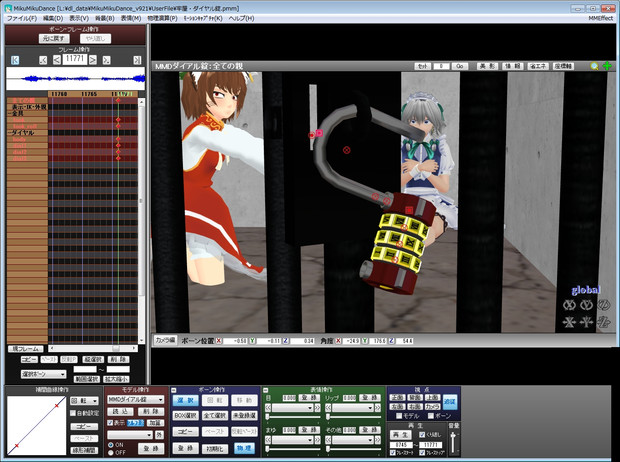The width and height of the screenshot is (620, 462).
Task: Select next eye morph with >> arrow
Action: pos(317,407)
